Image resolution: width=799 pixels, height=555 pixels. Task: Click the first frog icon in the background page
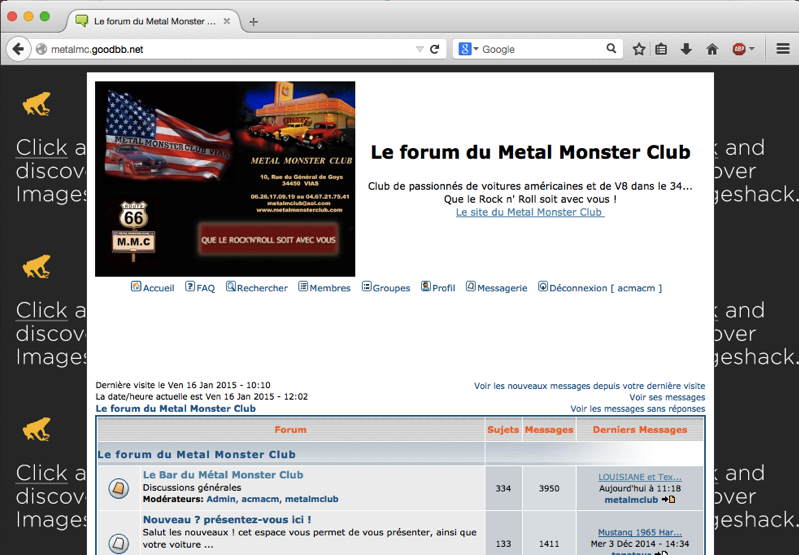tap(37, 104)
